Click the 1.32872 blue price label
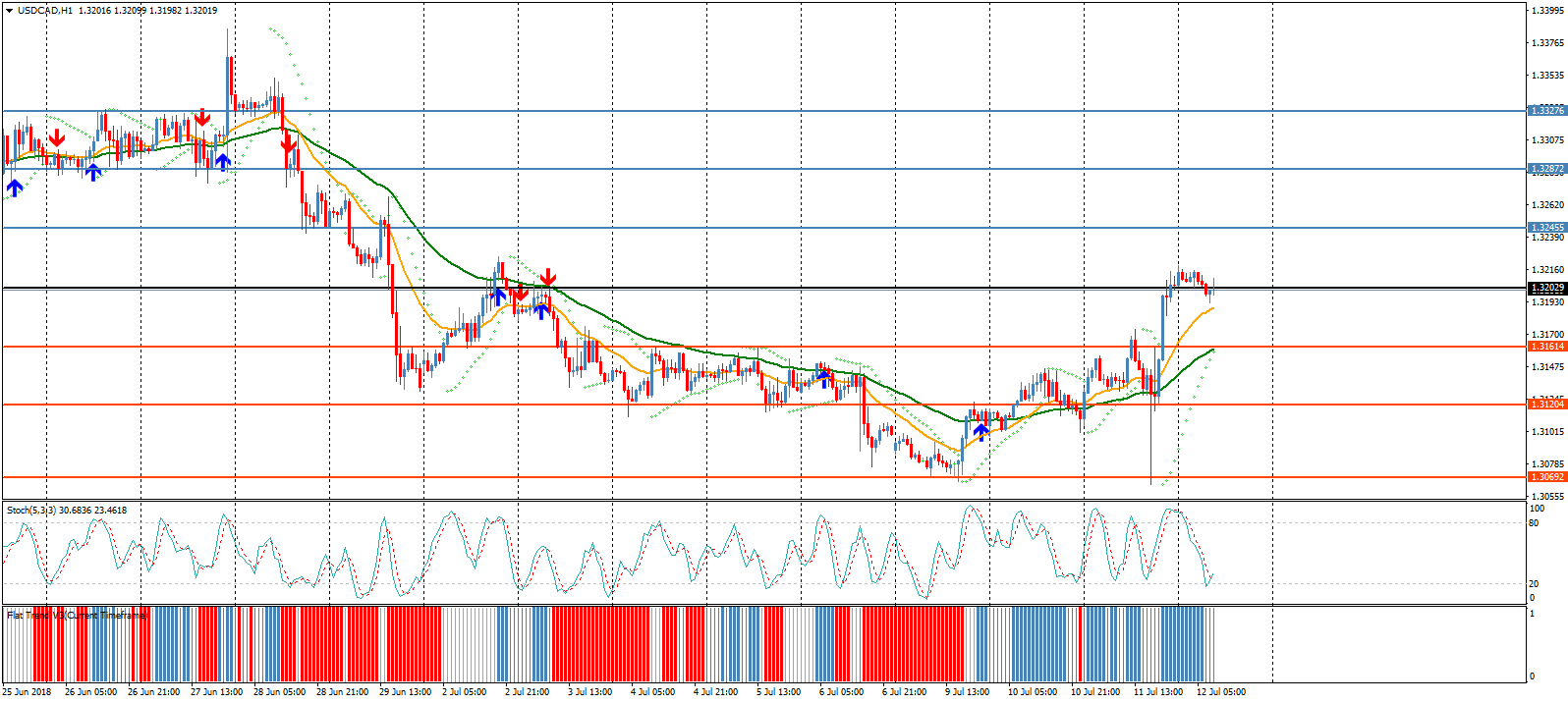The height and width of the screenshot is (703, 1568). [1546, 169]
